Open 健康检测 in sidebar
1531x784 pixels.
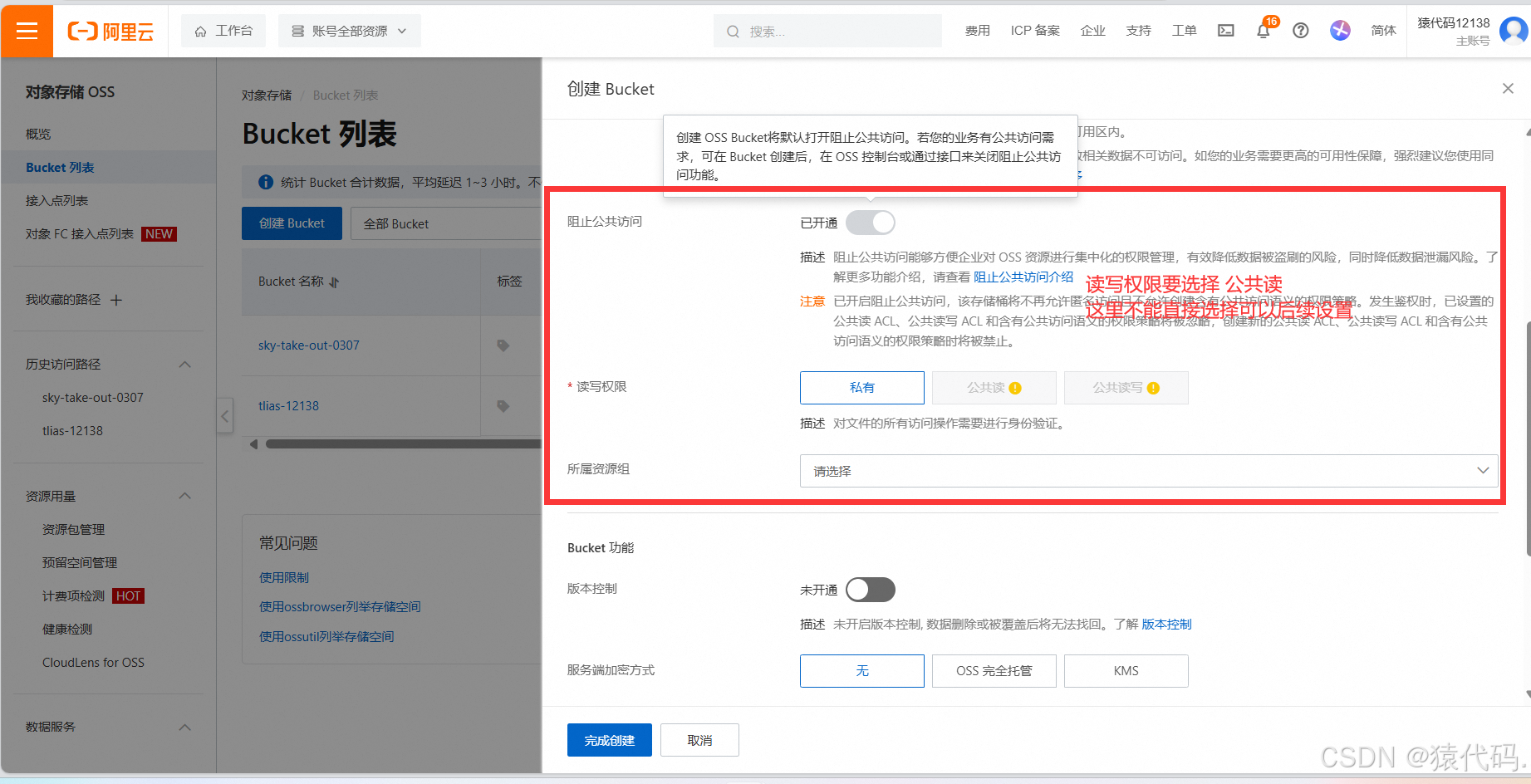pos(66,630)
